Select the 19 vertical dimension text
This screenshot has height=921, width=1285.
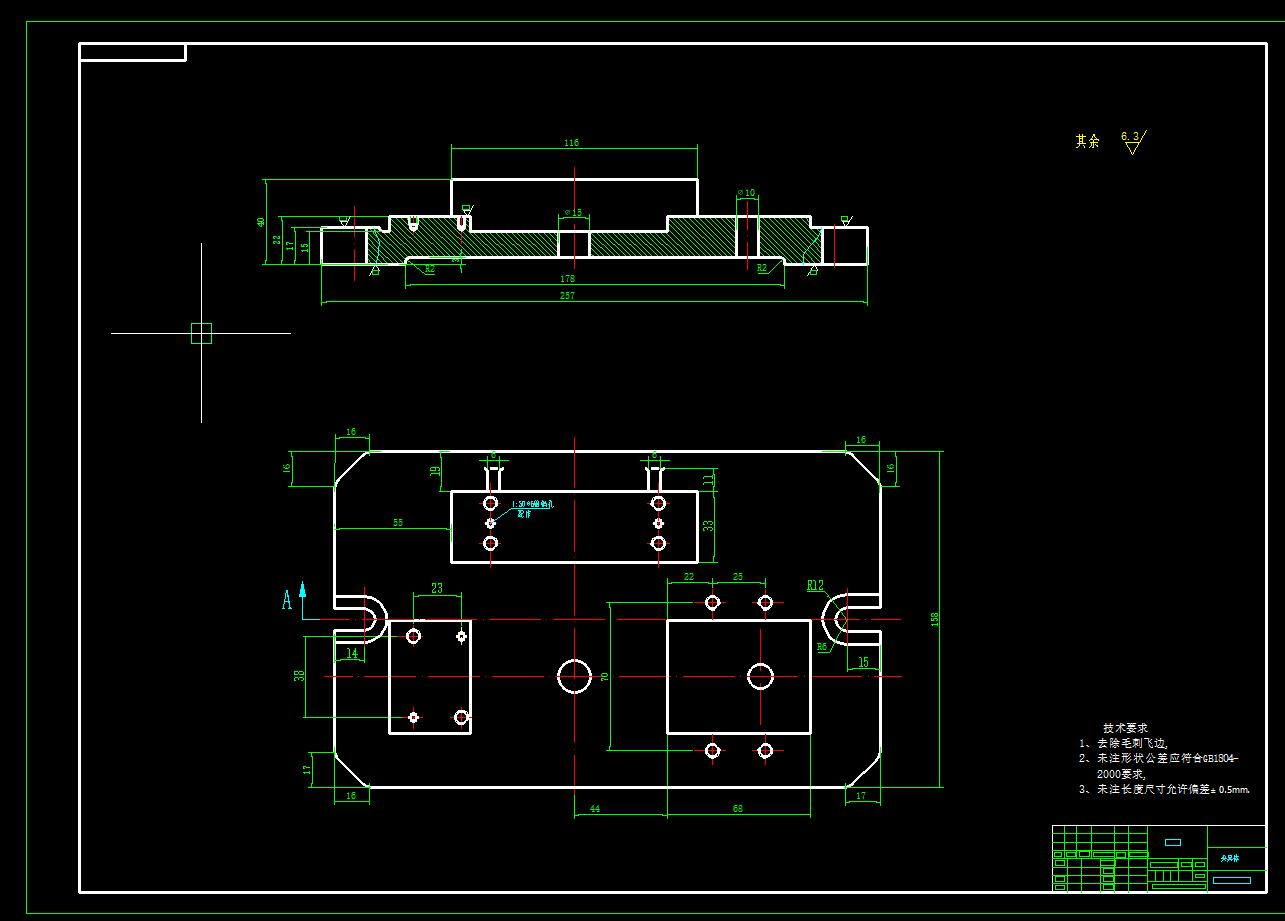point(436,471)
